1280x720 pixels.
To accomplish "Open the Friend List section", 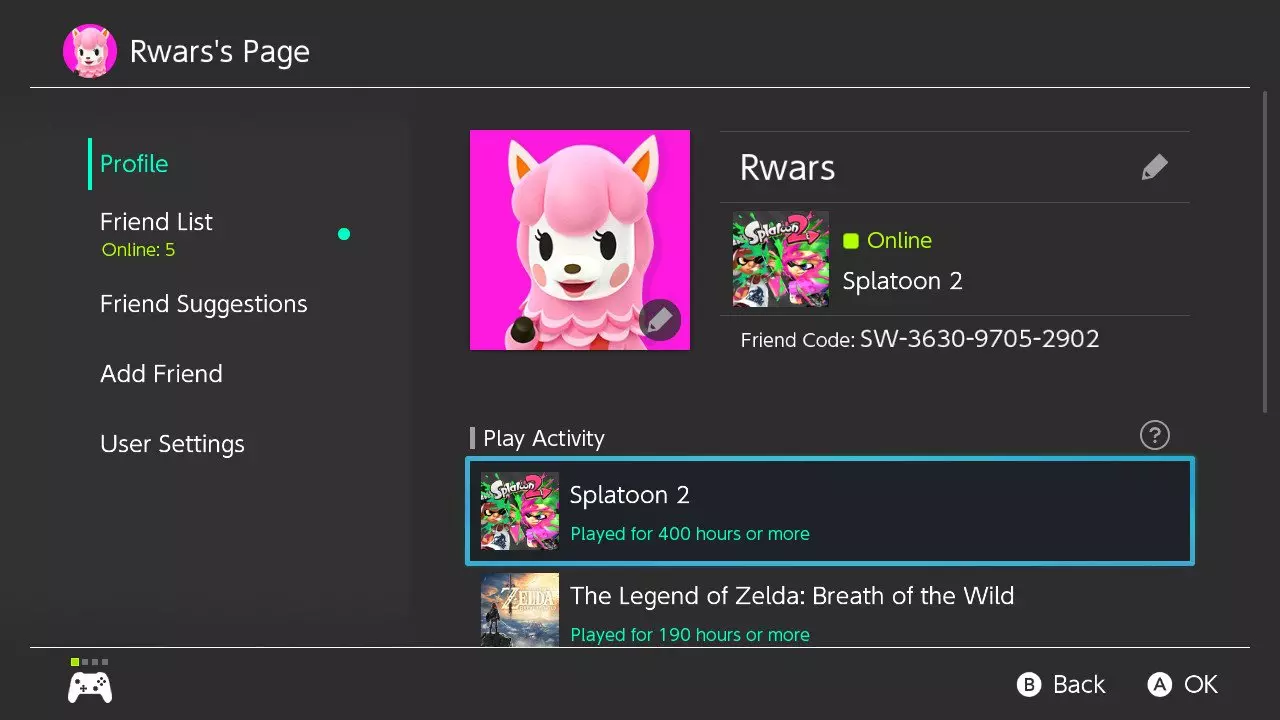I will coord(156,222).
